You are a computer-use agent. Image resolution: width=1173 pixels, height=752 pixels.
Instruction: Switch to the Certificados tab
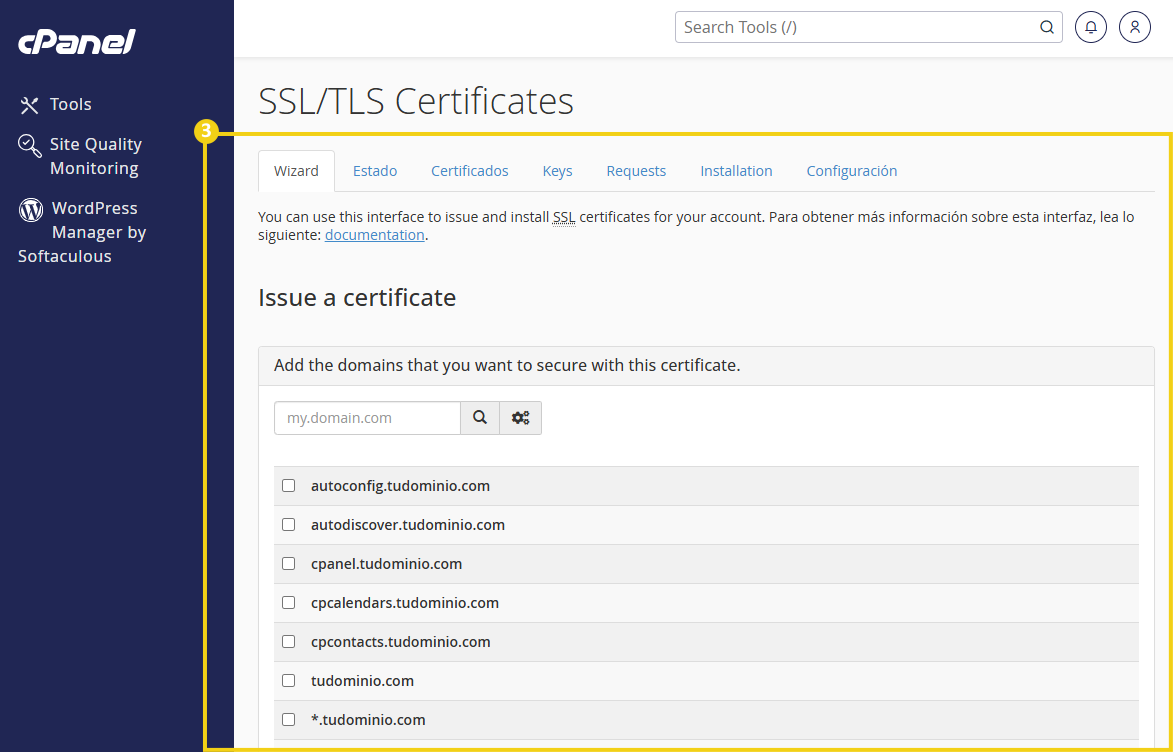(x=470, y=171)
